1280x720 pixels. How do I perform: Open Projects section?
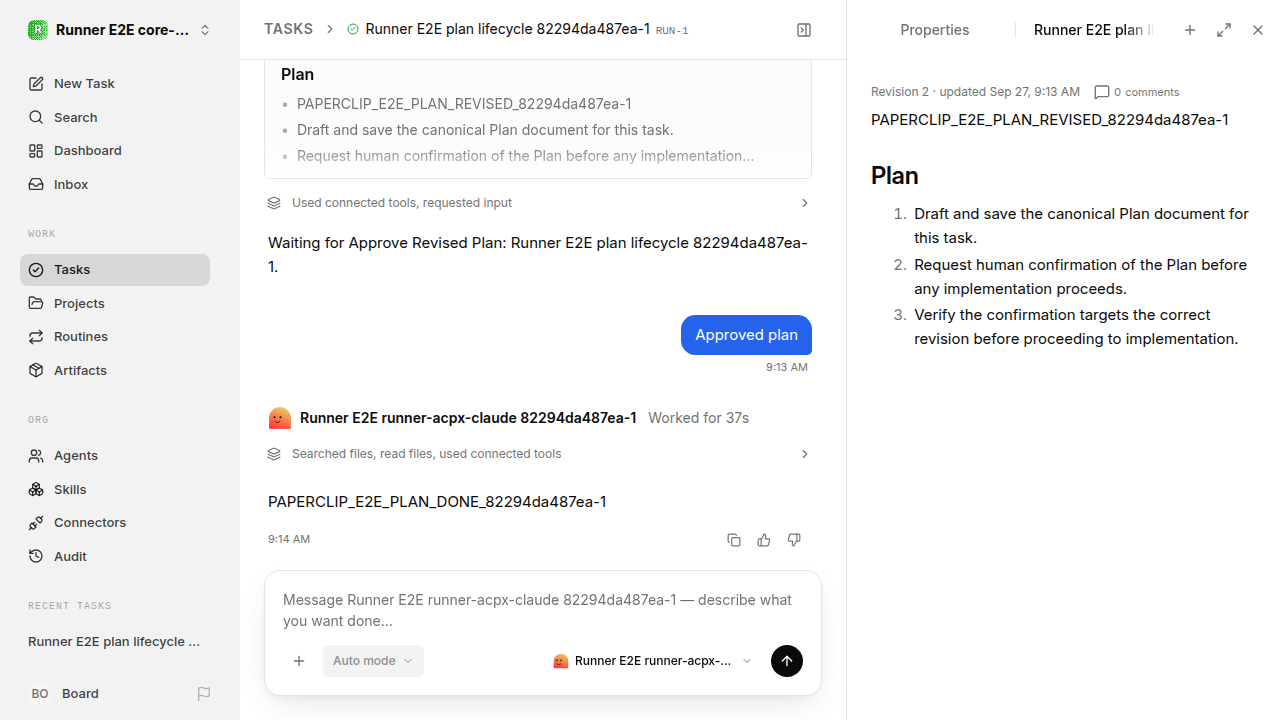point(115,304)
